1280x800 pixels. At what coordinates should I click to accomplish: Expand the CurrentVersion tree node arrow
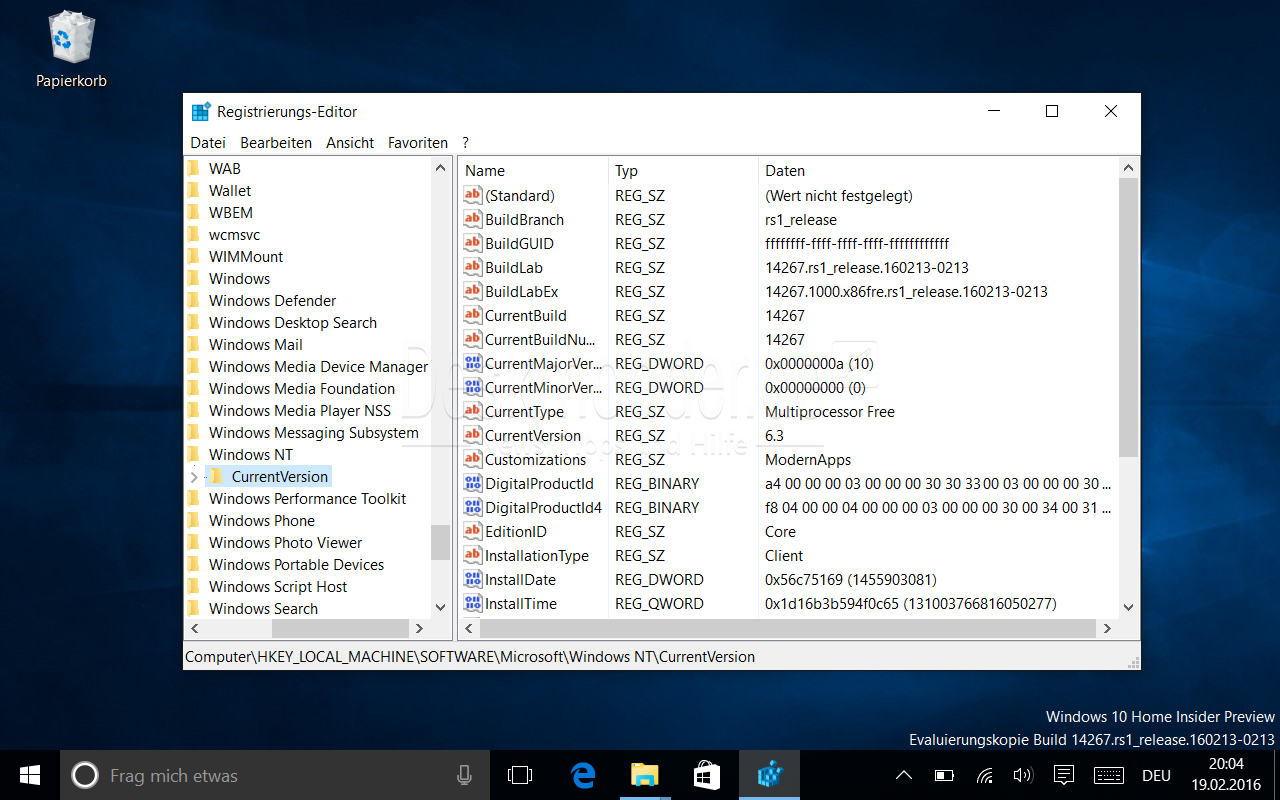194,477
